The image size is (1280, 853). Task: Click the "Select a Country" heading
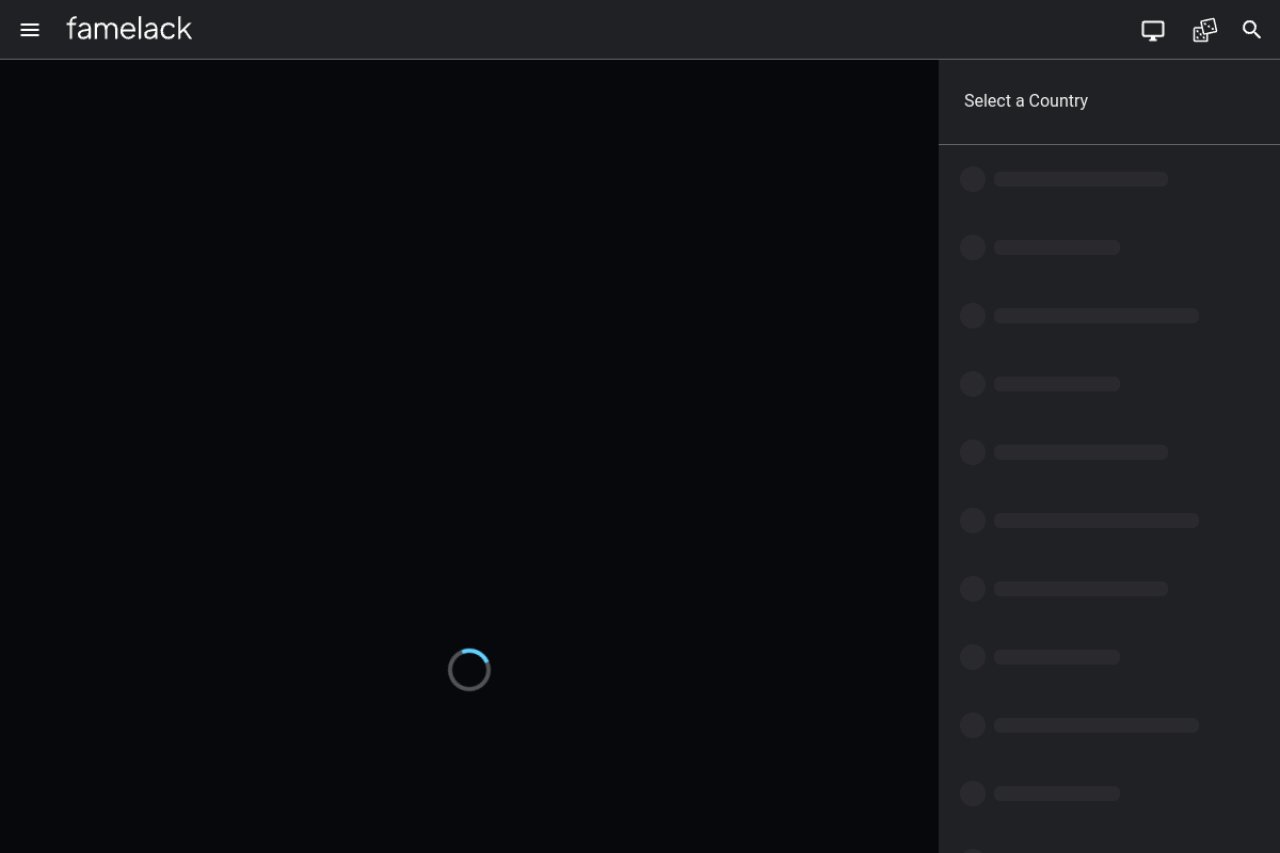pos(1026,101)
